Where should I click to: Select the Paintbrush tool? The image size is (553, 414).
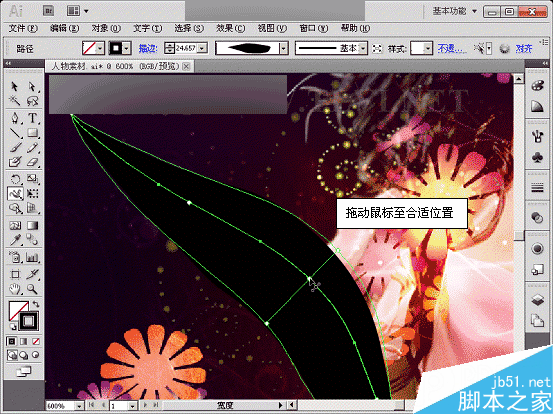point(14,147)
